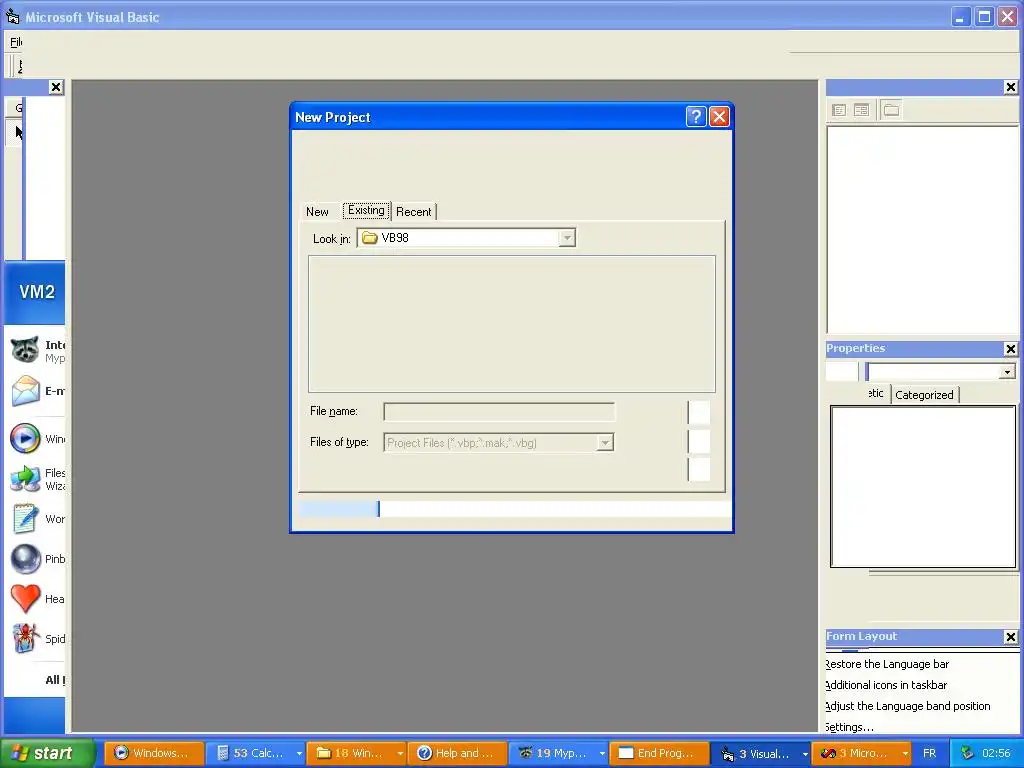The image size is (1024, 768).
Task: Click Settings... in the language menu
Action: pos(849,727)
